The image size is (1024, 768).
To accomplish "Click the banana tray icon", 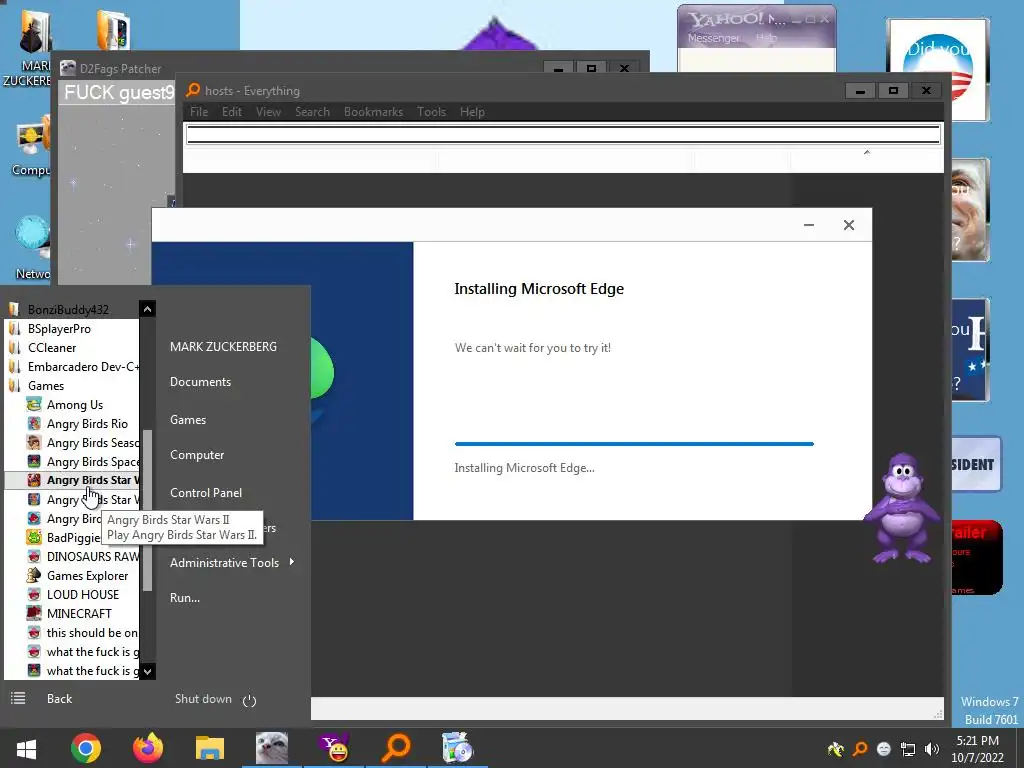I will 835,749.
